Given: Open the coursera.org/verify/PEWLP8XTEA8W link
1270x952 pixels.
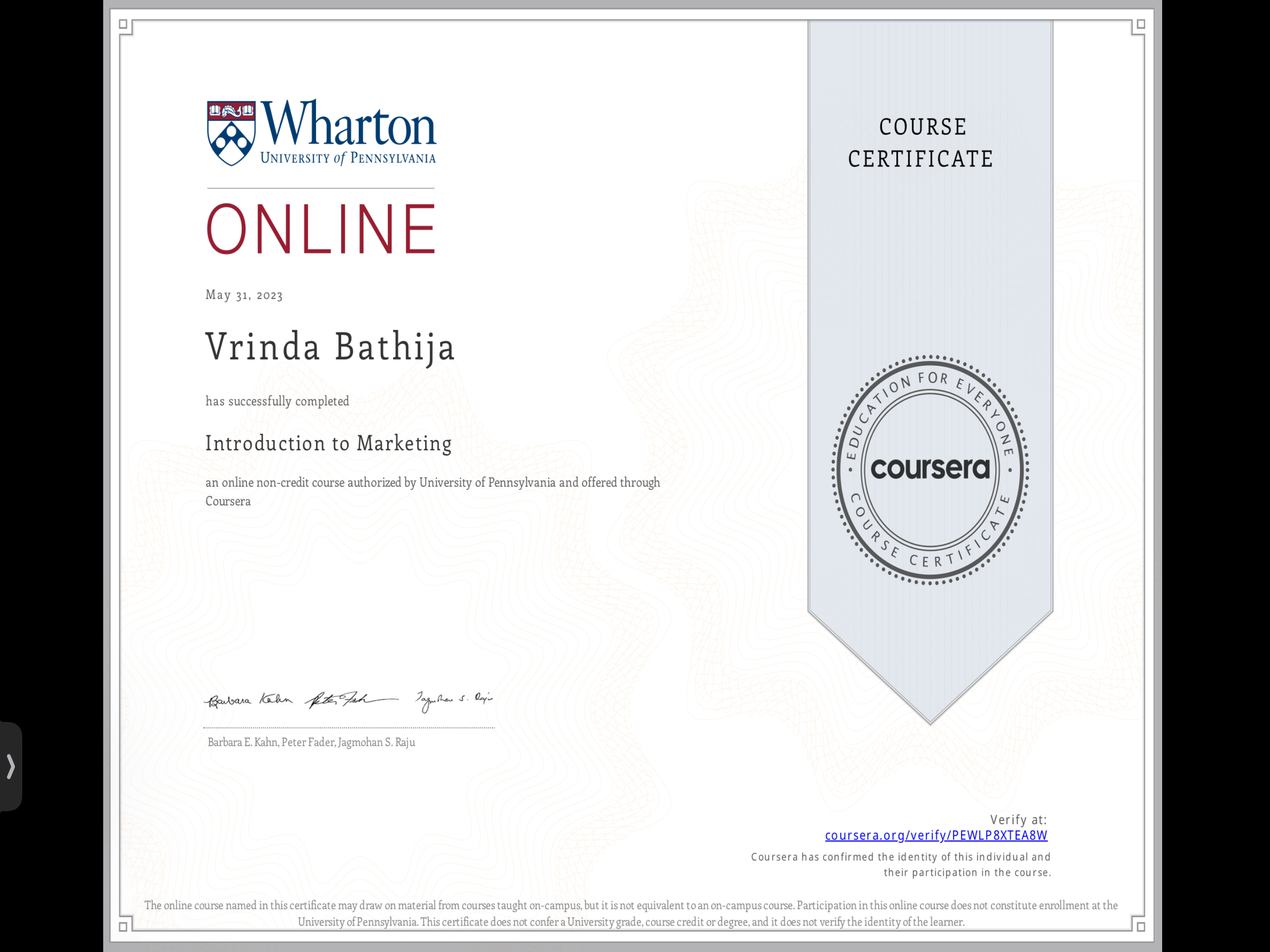Looking at the screenshot, I should 936,835.
